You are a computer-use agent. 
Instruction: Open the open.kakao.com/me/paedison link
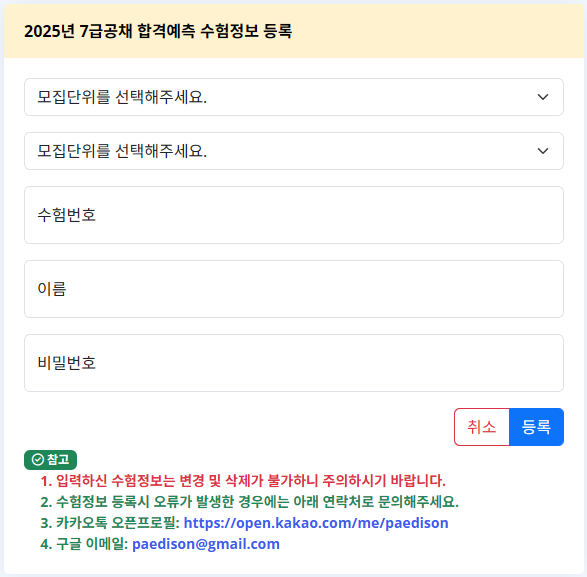coord(316,523)
